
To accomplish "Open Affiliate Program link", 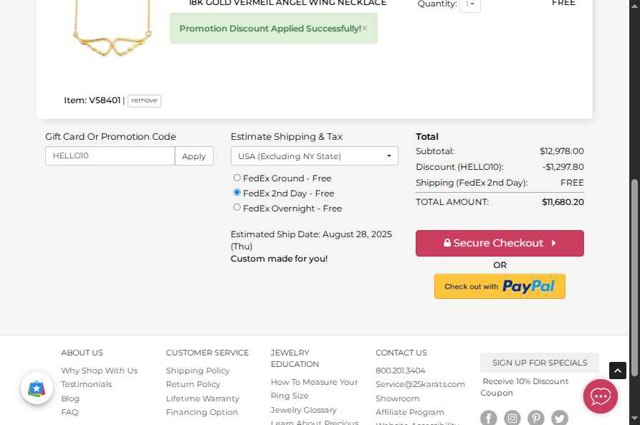I will [x=410, y=412].
